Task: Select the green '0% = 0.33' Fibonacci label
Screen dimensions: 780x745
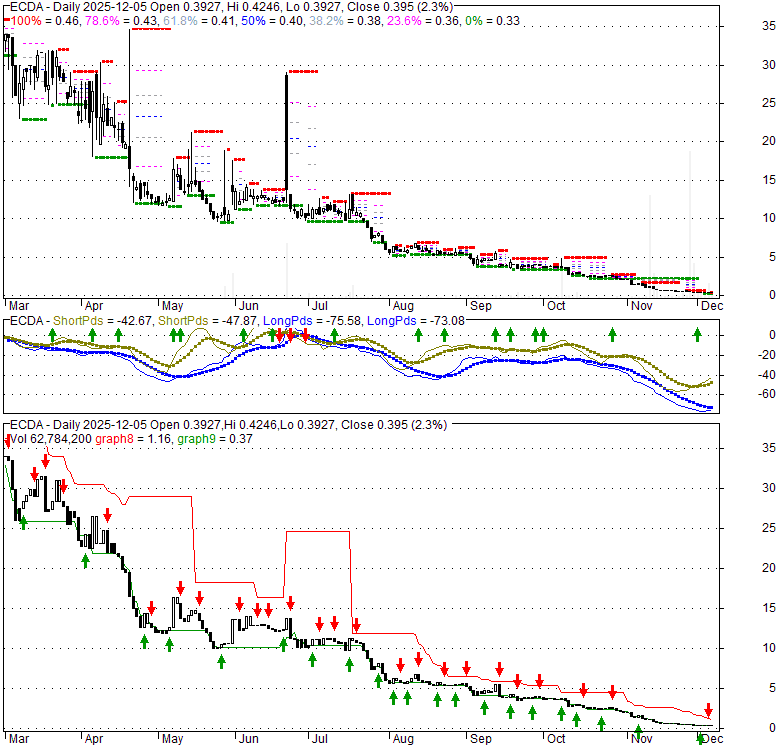Action: pyautogui.click(x=492, y=21)
